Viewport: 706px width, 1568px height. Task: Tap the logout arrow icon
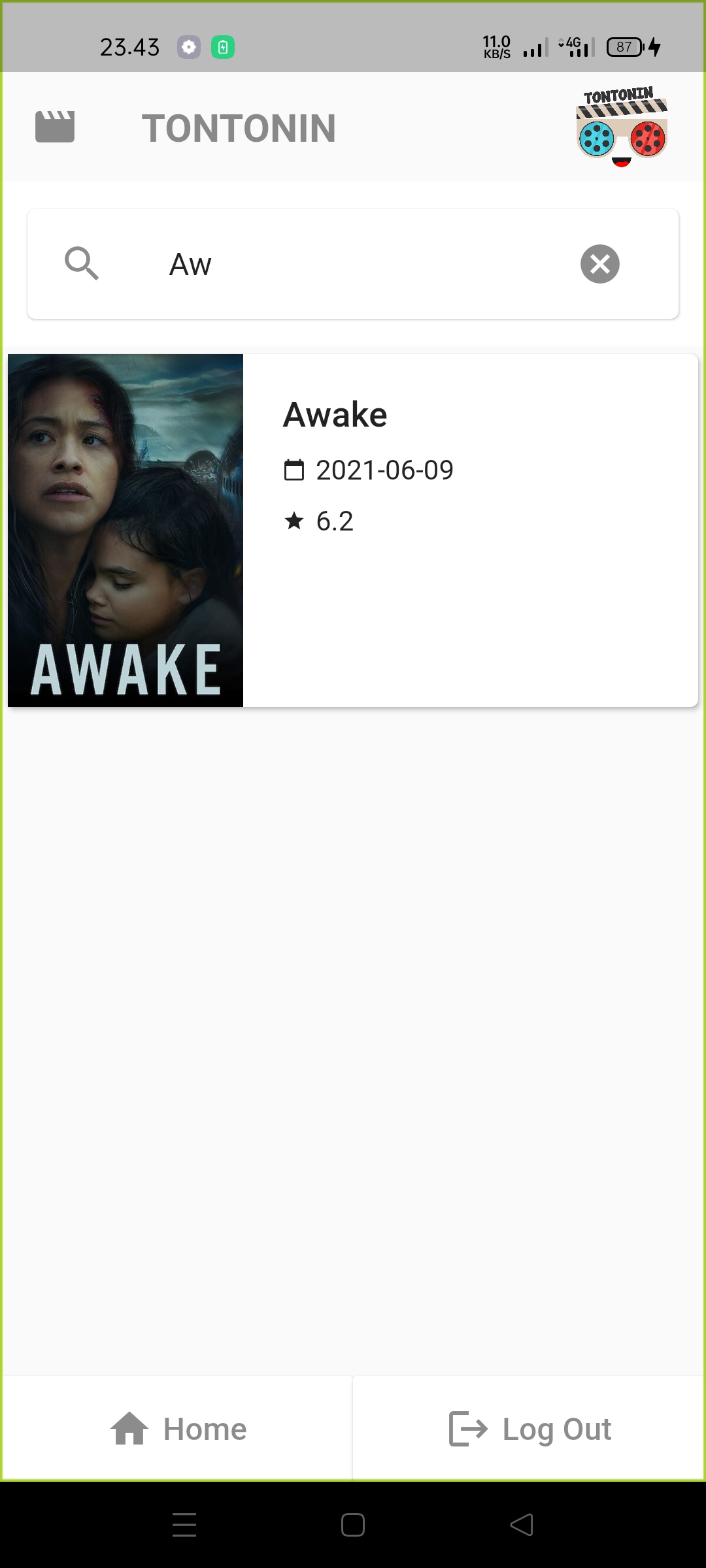tap(468, 1429)
